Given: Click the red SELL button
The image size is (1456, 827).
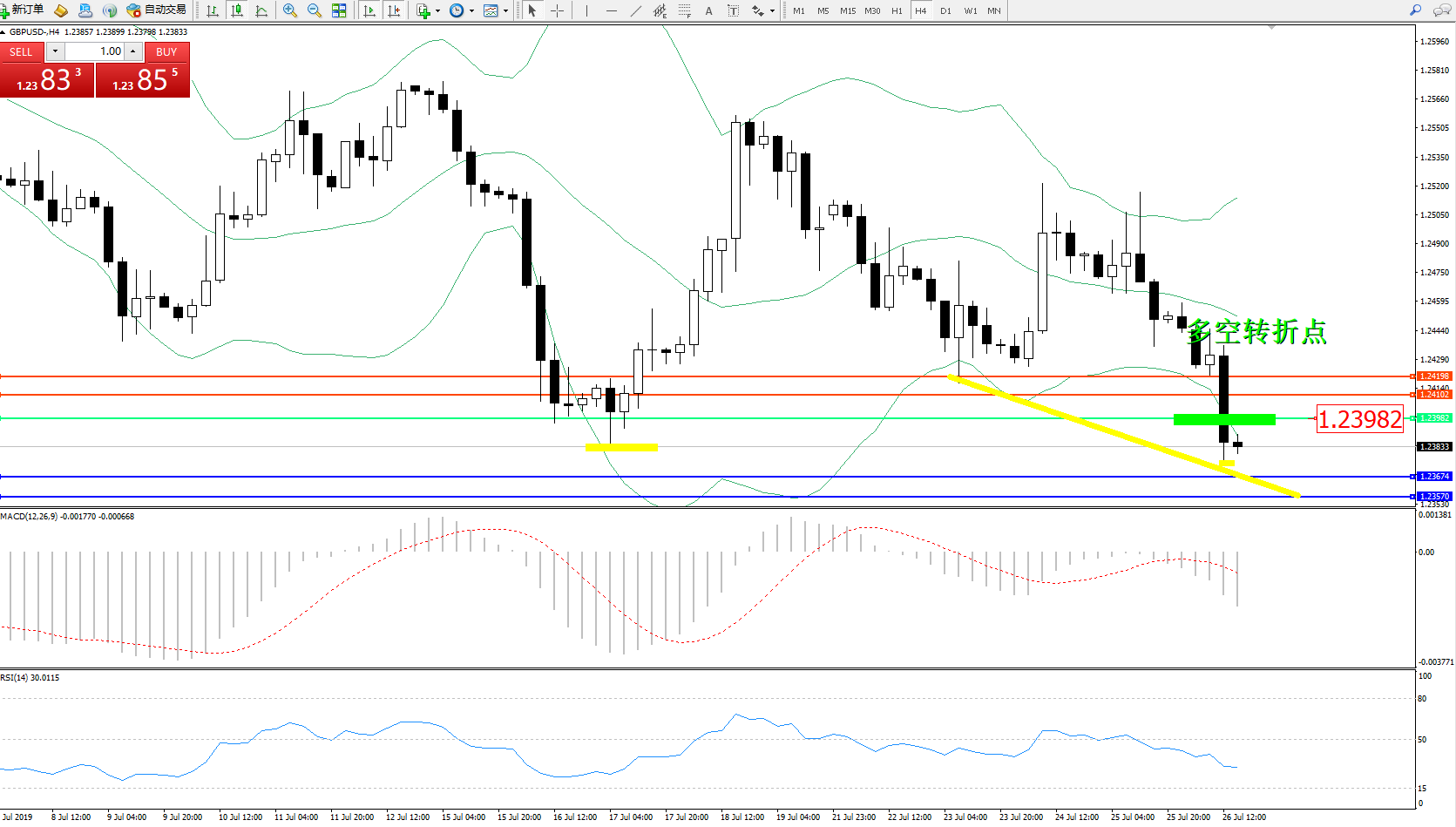Looking at the screenshot, I should click(21, 52).
